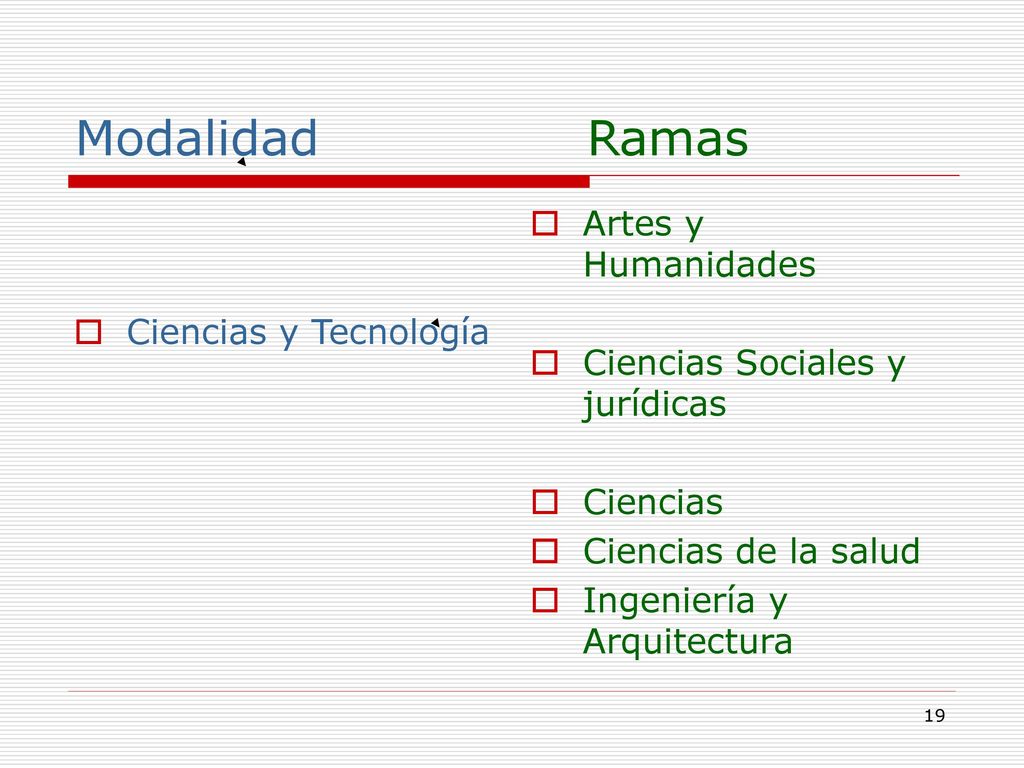Click the word Humanidades
The height and width of the screenshot is (768, 1024).
click(699, 265)
